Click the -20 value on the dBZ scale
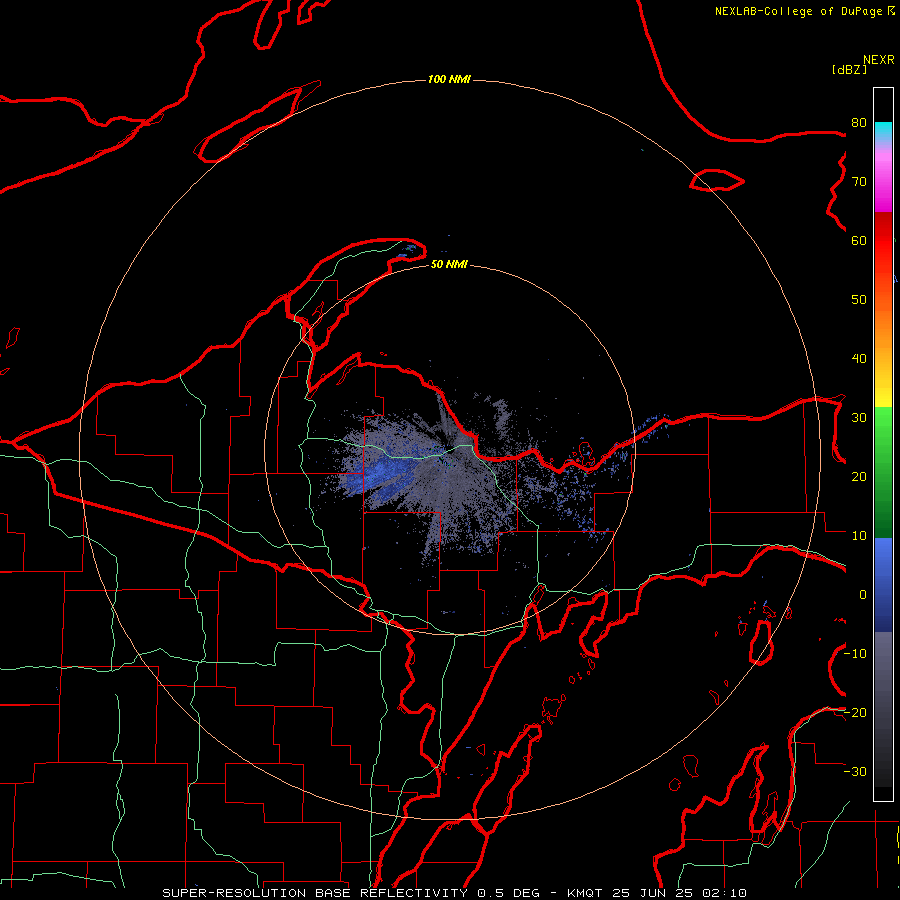 855,712
